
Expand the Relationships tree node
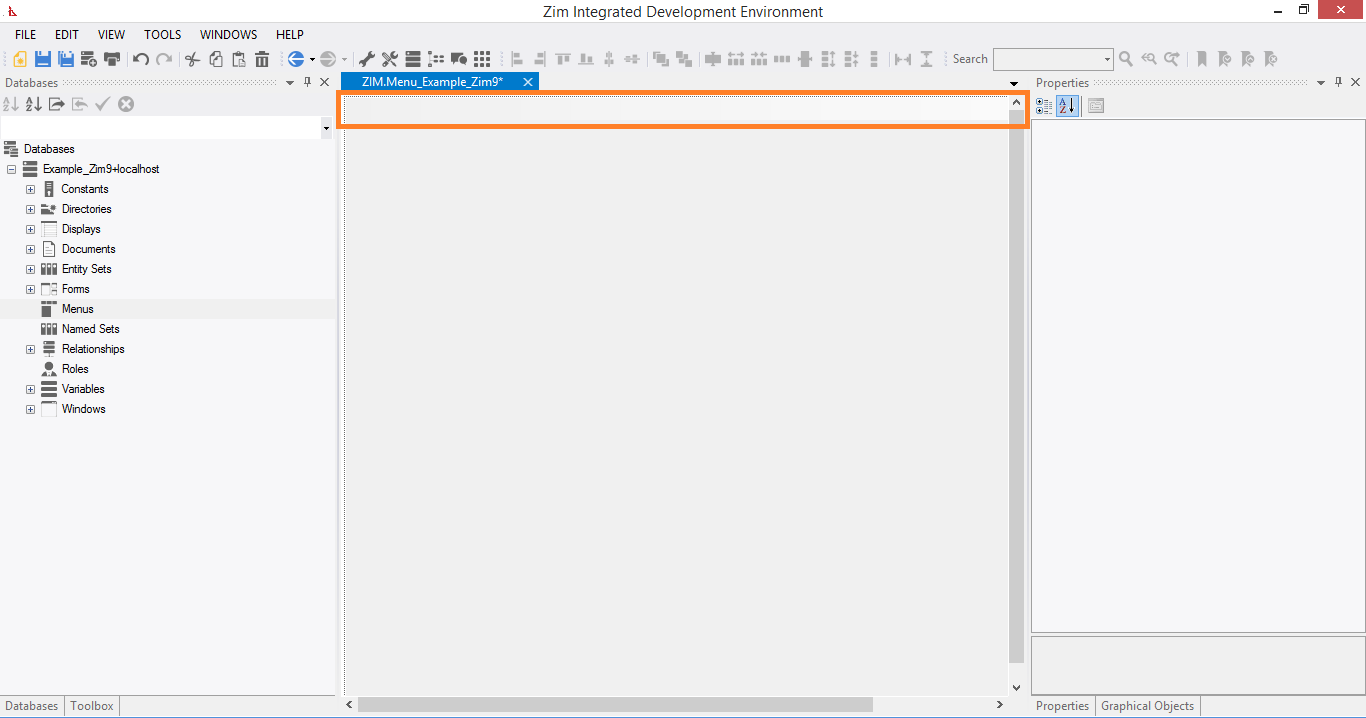tap(30, 349)
